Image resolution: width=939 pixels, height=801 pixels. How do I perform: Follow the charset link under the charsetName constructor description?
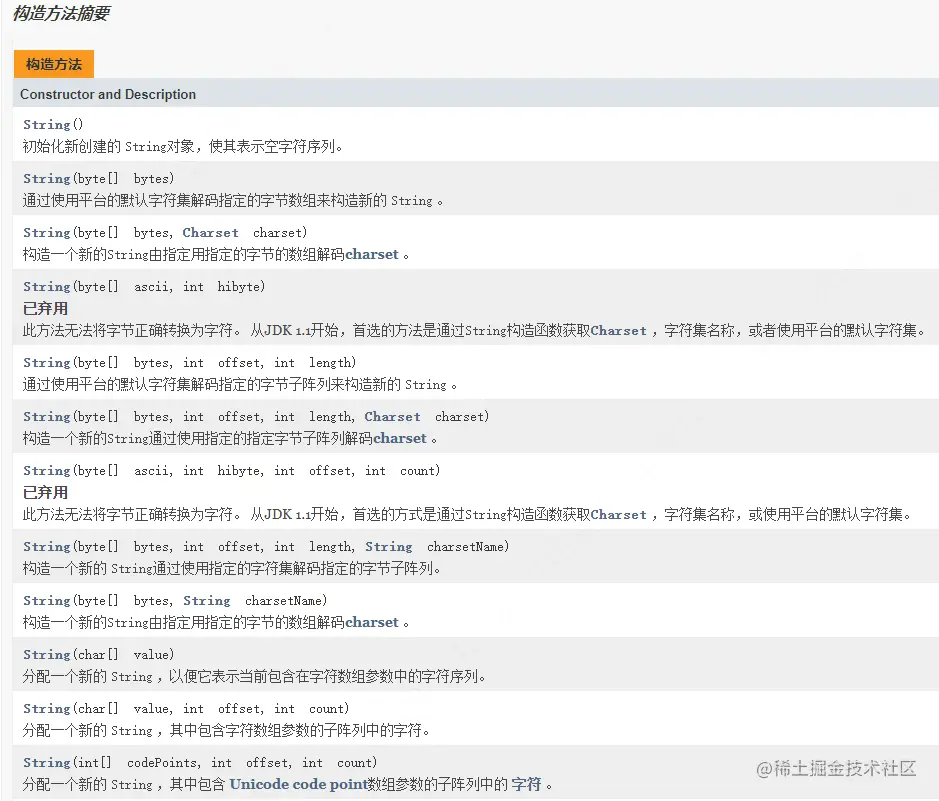click(372, 622)
